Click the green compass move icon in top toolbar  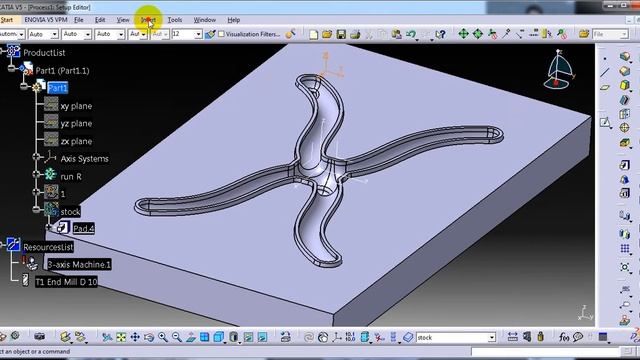point(463,34)
